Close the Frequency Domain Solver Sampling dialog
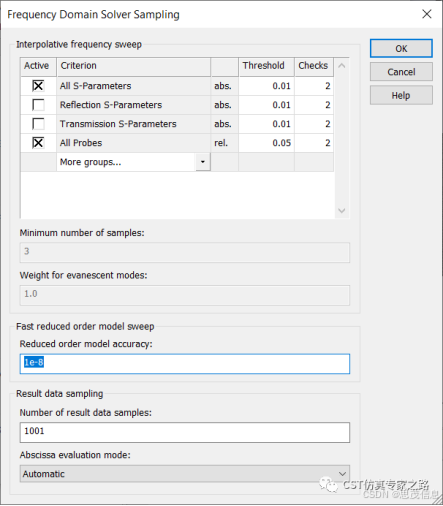Viewport: 443px width, 506px height. (x=427, y=14)
